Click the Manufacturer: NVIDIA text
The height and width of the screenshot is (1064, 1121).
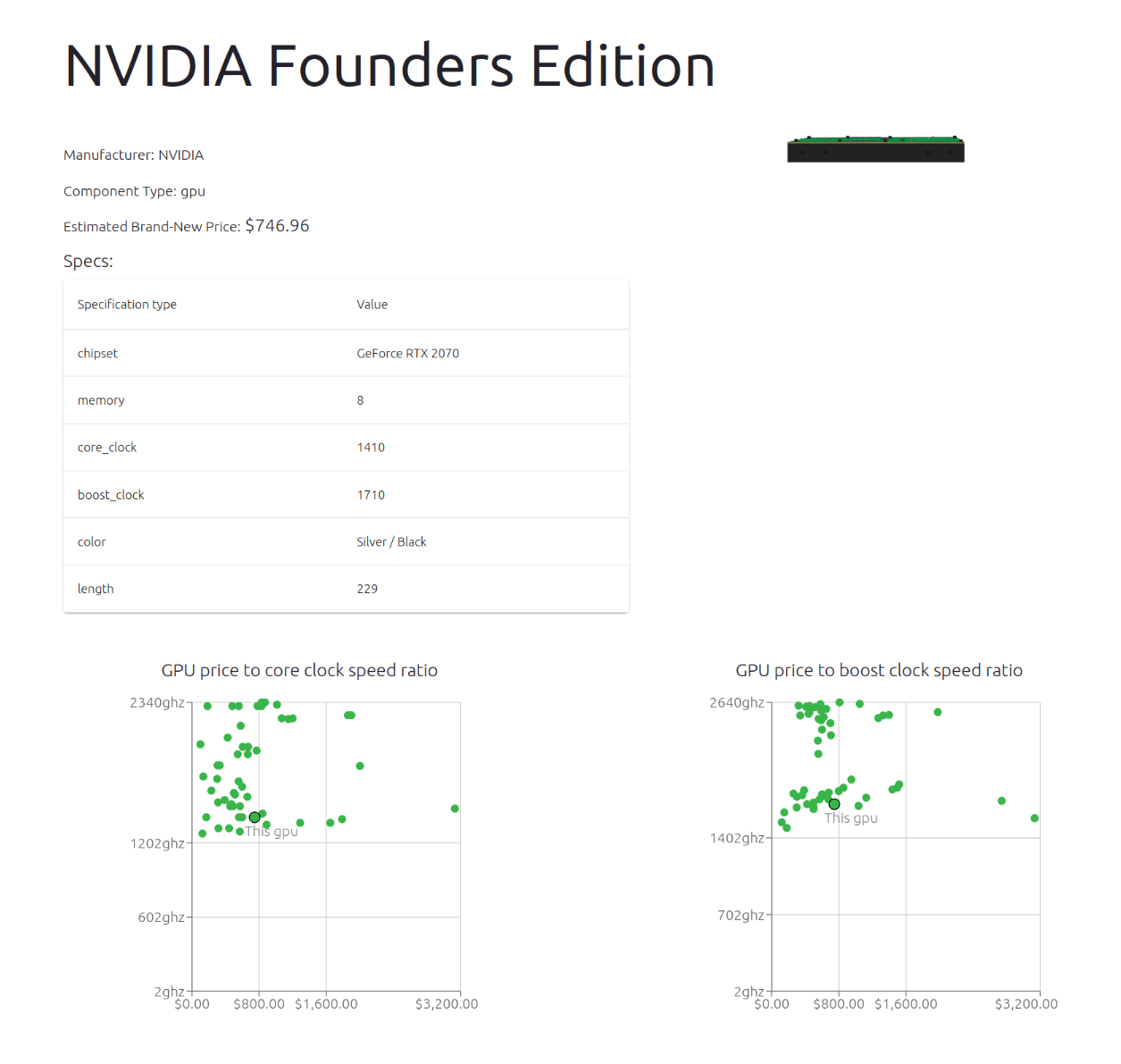(x=133, y=155)
